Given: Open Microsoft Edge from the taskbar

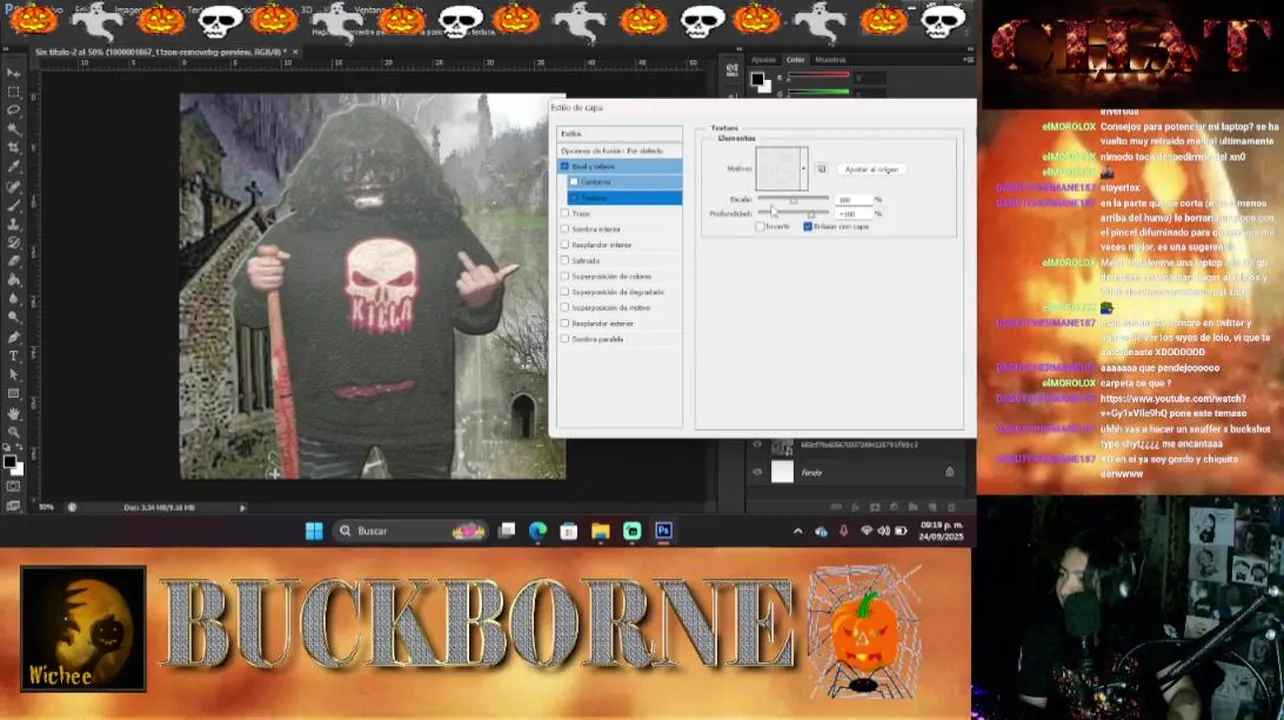Looking at the screenshot, I should pyautogui.click(x=538, y=531).
